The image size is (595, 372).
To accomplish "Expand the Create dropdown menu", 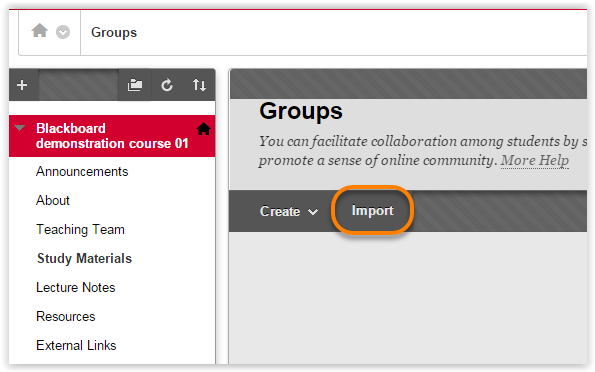I will (289, 211).
